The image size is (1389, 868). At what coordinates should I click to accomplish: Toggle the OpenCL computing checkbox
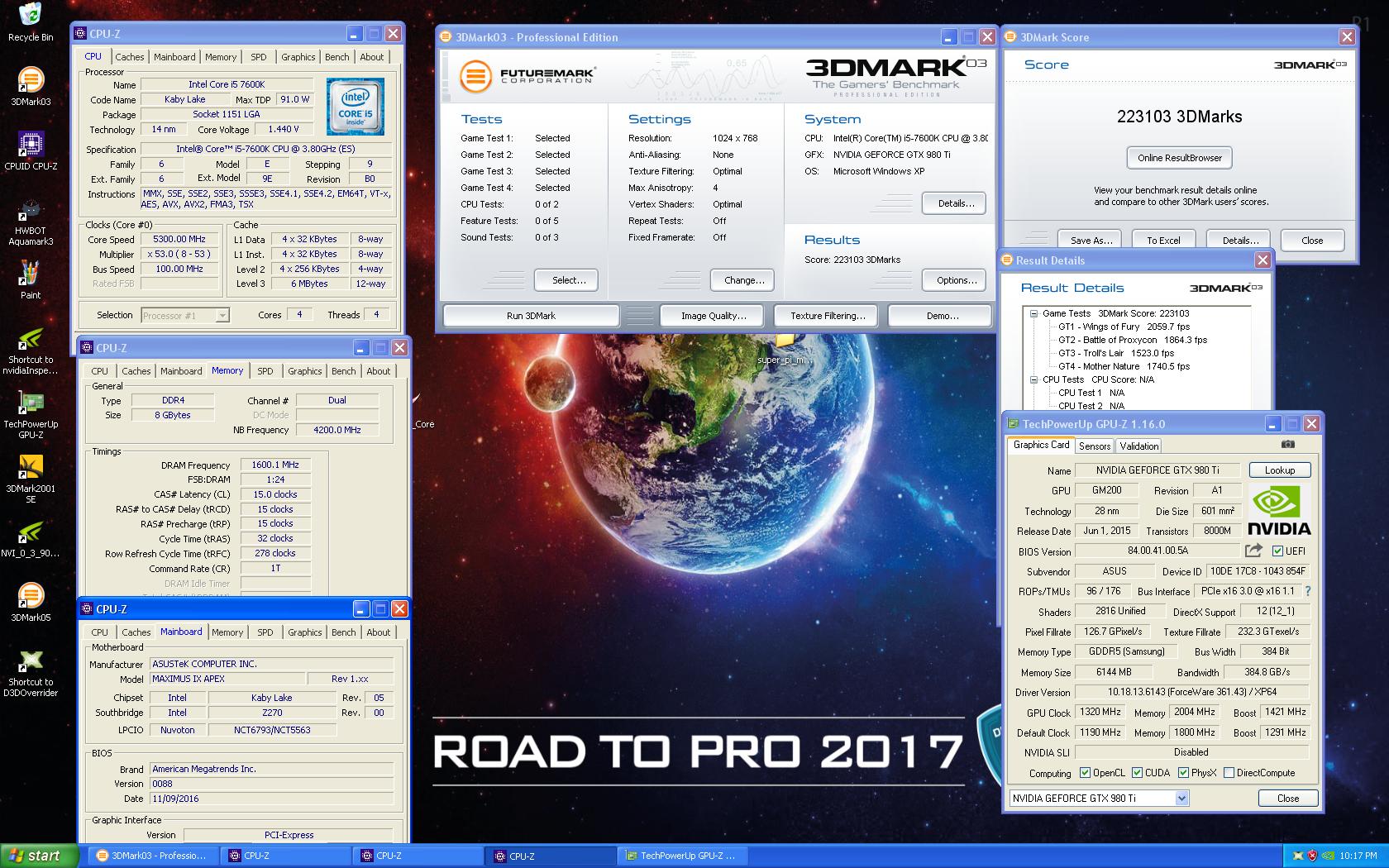(x=1085, y=773)
